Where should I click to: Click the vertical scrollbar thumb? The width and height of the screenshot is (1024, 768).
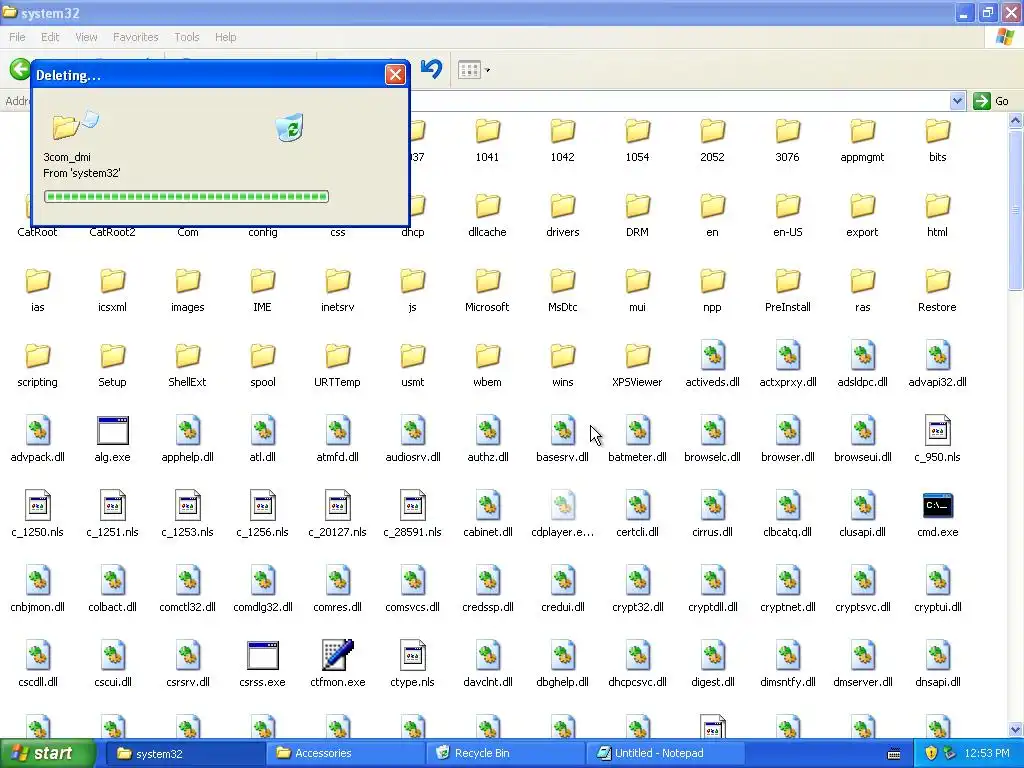coord(1016,210)
